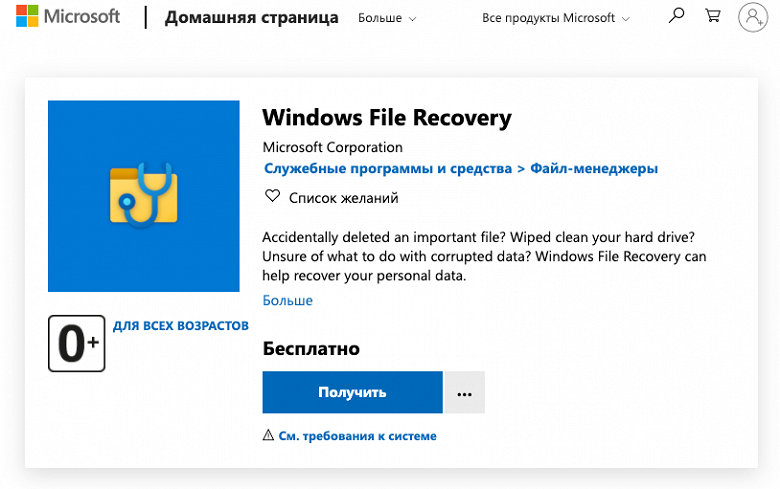
Task: Click the "Microsoft Corporation" publisher name
Action: click(332, 147)
